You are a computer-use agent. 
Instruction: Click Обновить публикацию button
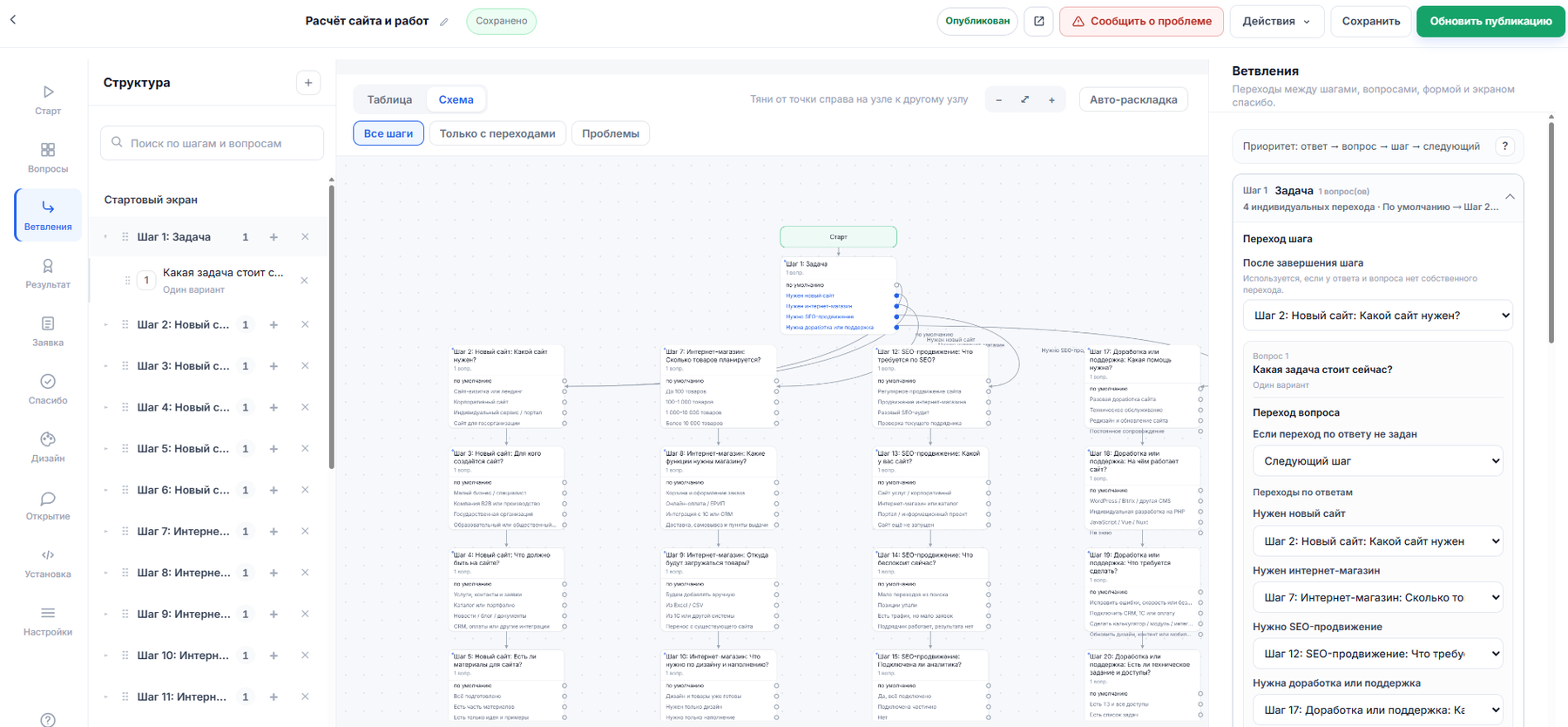tap(1490, 21)
